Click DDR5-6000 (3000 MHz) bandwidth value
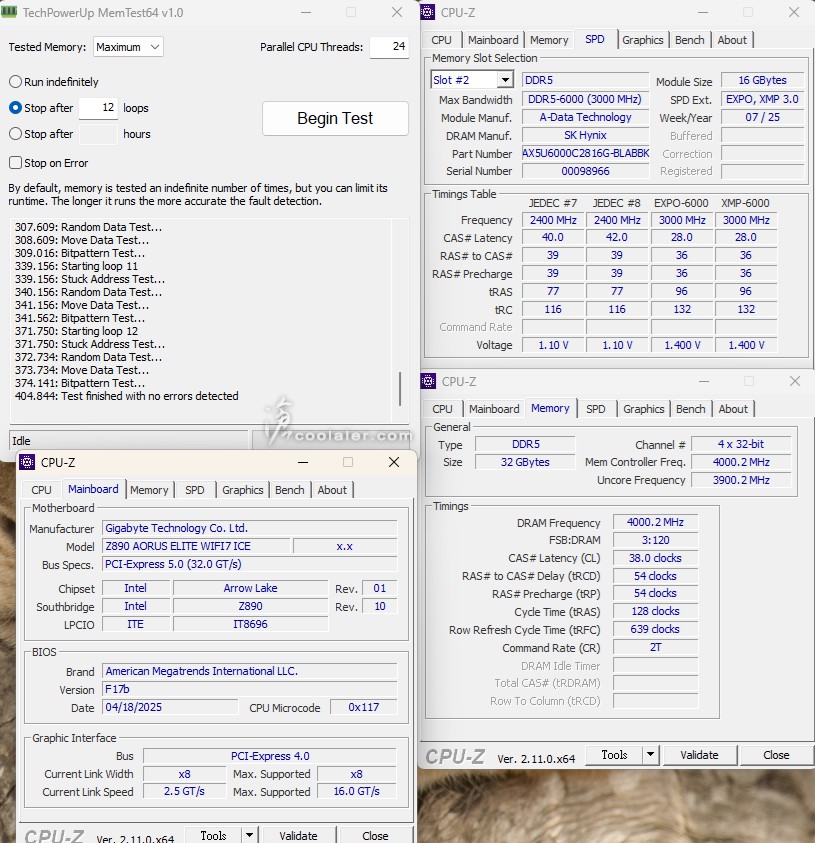This screenshot has width=815, height=843. [x=585, y=99]
